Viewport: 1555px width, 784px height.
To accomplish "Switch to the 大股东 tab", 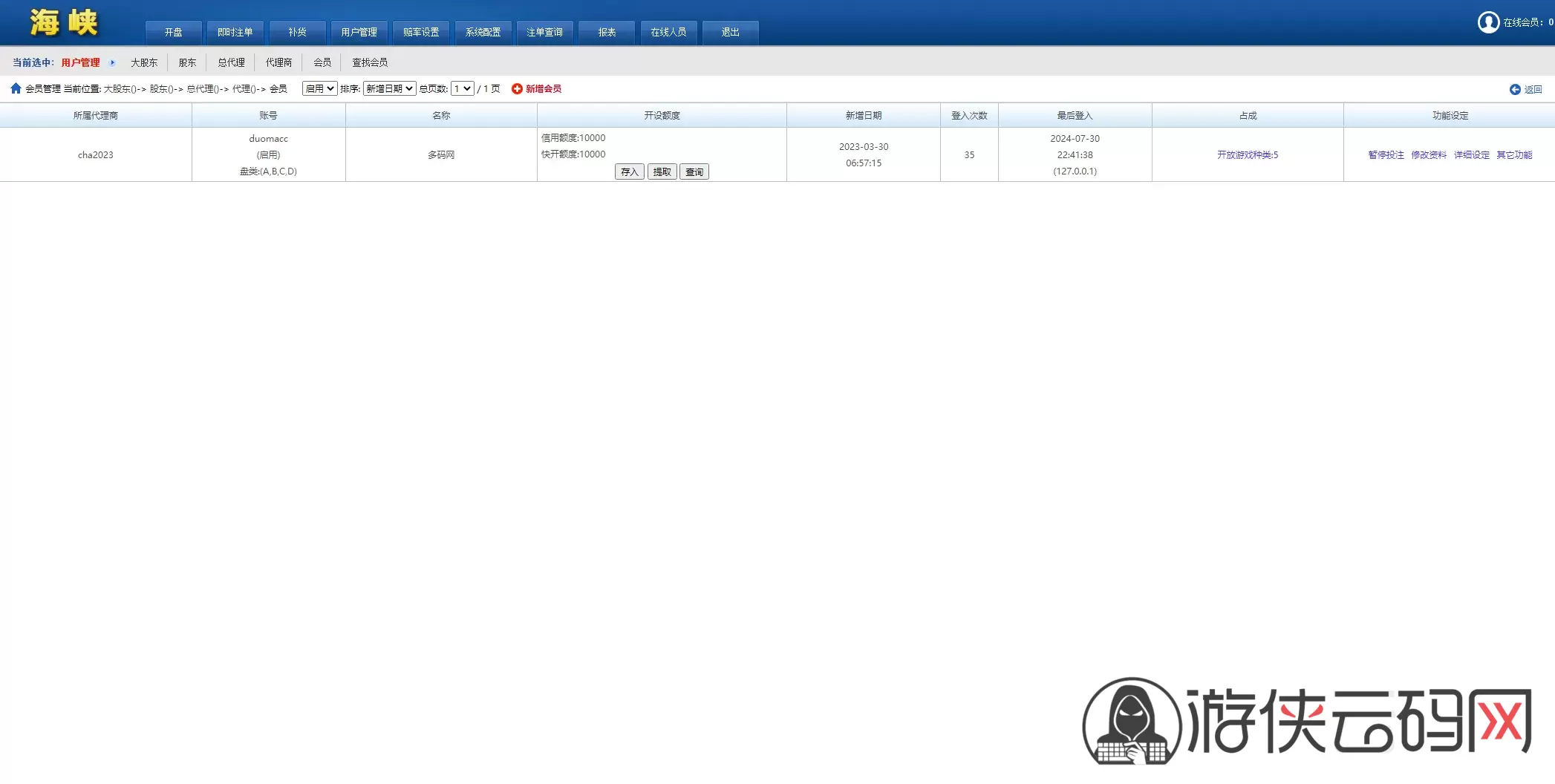I will coord(144,63).
